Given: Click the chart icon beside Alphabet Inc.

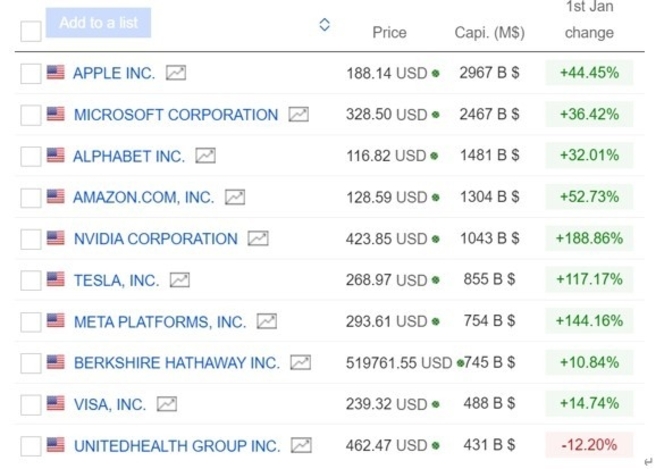Looking at the screenshot, I should click(x=206, y=155).
